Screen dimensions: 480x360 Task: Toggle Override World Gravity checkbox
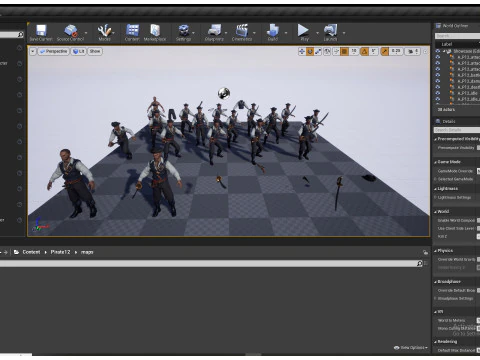[478, 259]
